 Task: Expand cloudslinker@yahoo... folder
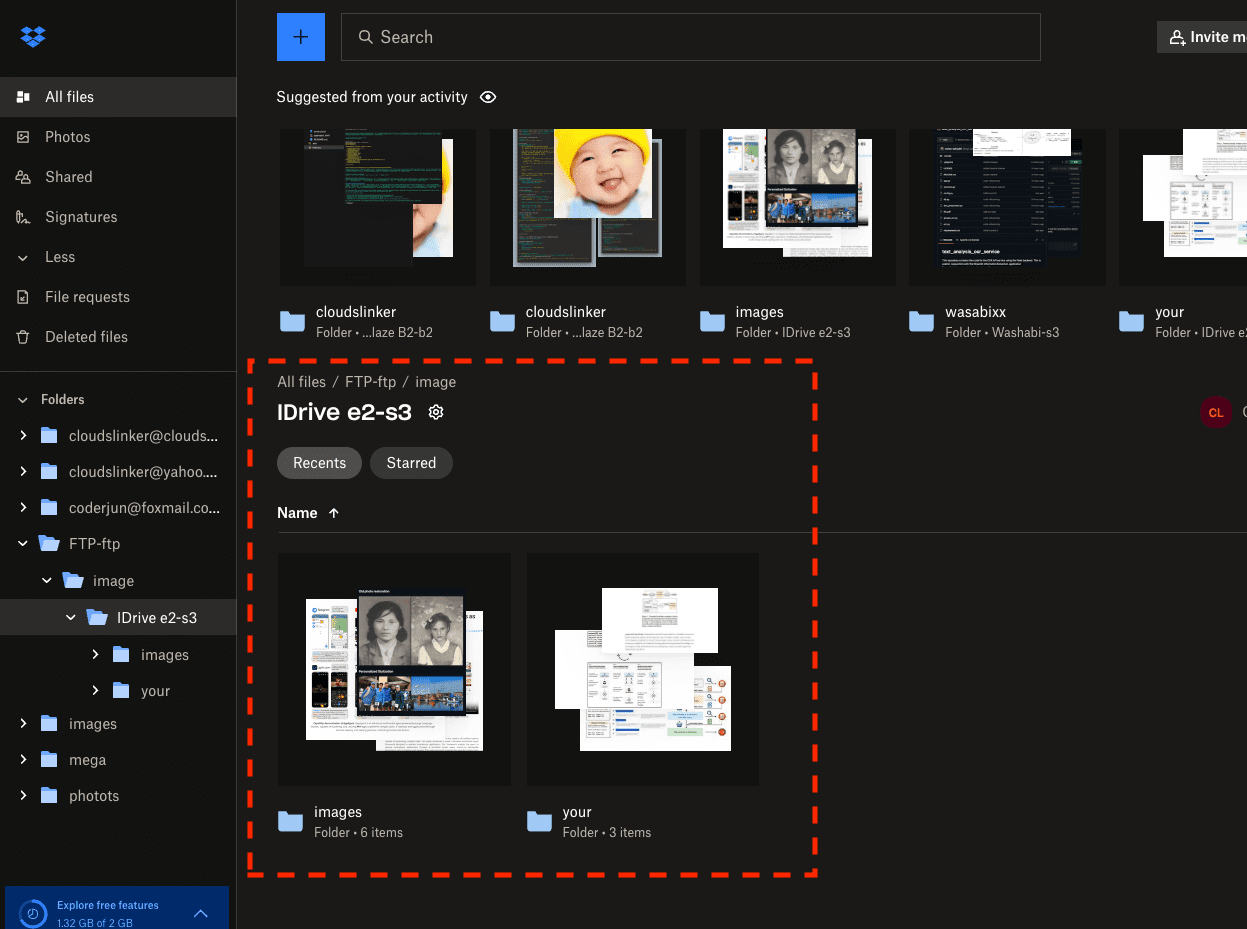23,472
